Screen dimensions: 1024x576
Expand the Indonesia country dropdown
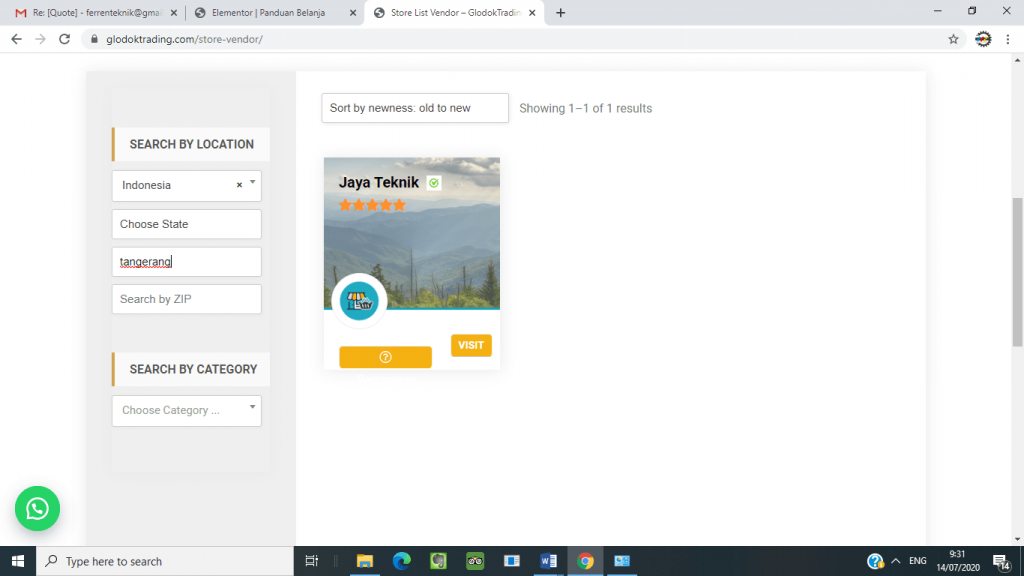(253, 184)
